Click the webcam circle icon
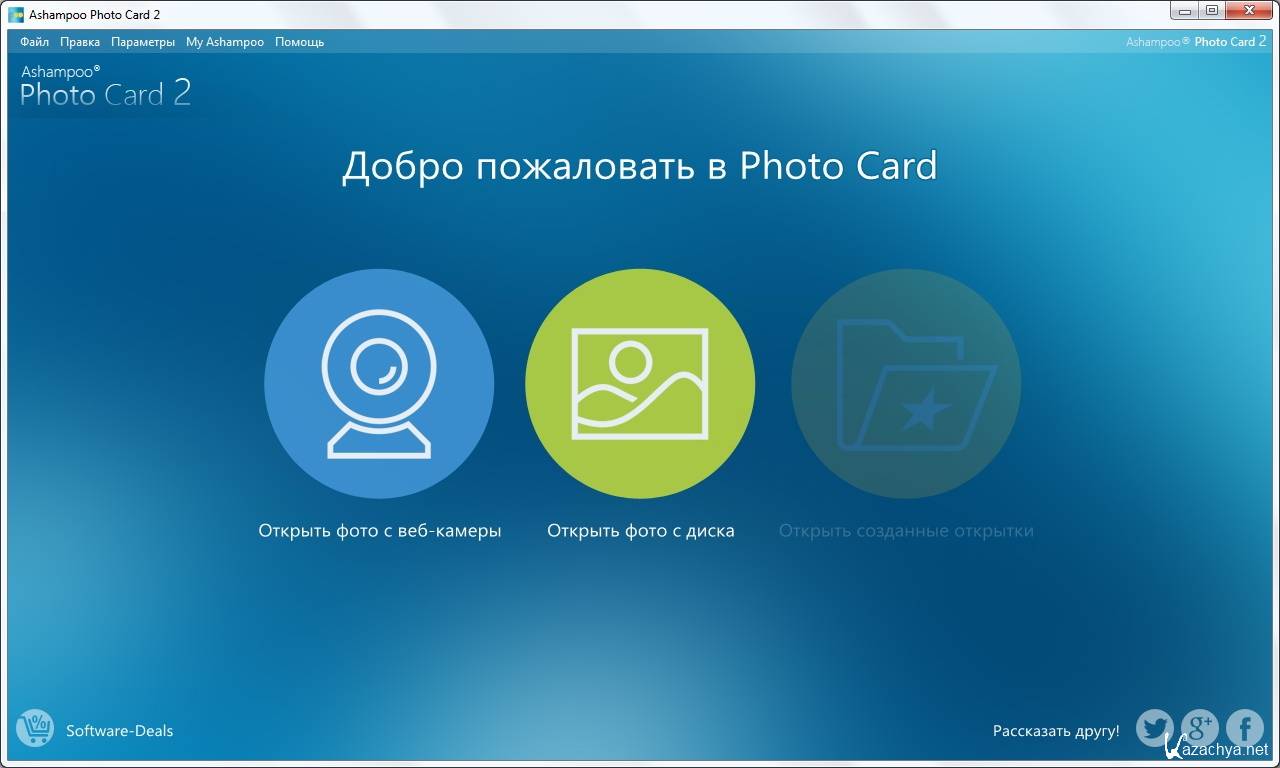The height and width of the screenshot is (768, 1280). (379, 384)
